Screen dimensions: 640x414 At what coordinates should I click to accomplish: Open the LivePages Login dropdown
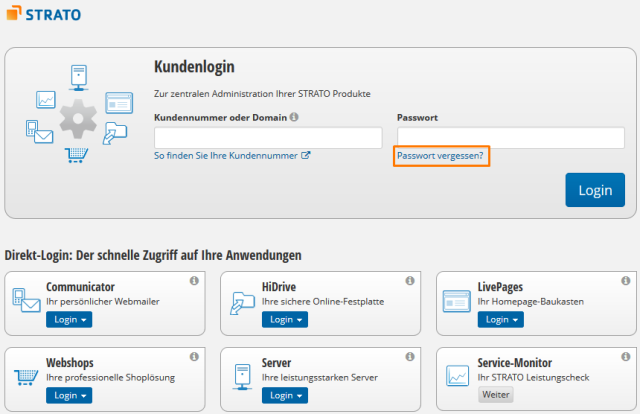click(x=501, y=319)
